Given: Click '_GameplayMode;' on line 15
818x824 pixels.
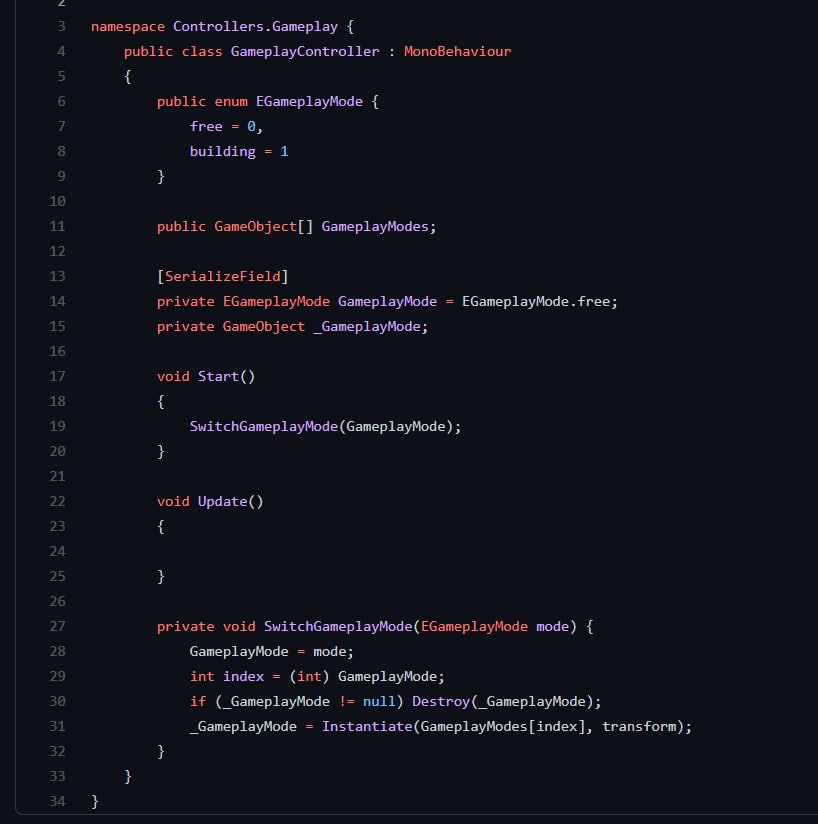Looking at the screenshot, I should [371, 327].
